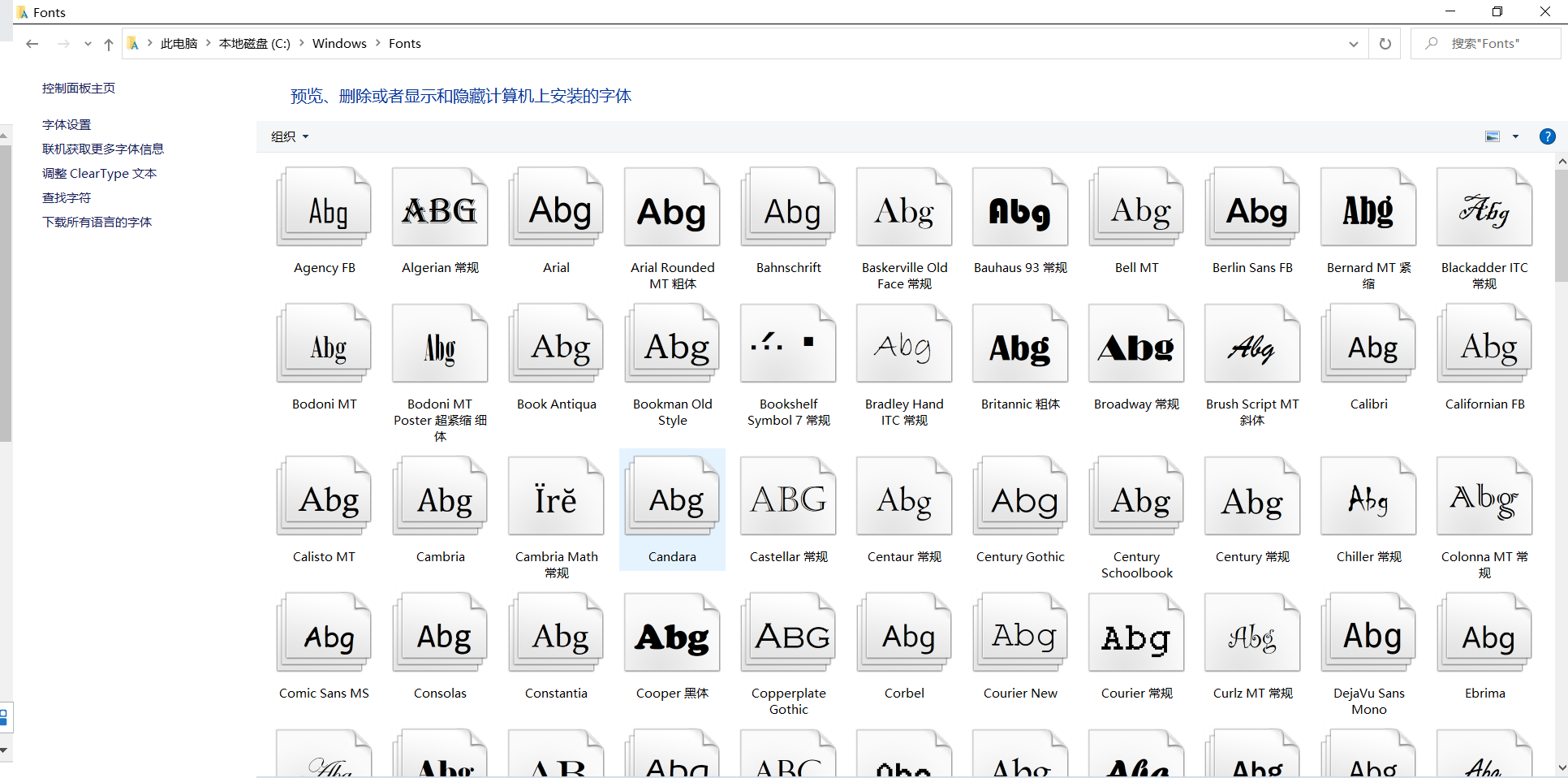1568x778 pixels.
Task: Select the Baskerville Old Face font icon
Action: tap(905, 207)
